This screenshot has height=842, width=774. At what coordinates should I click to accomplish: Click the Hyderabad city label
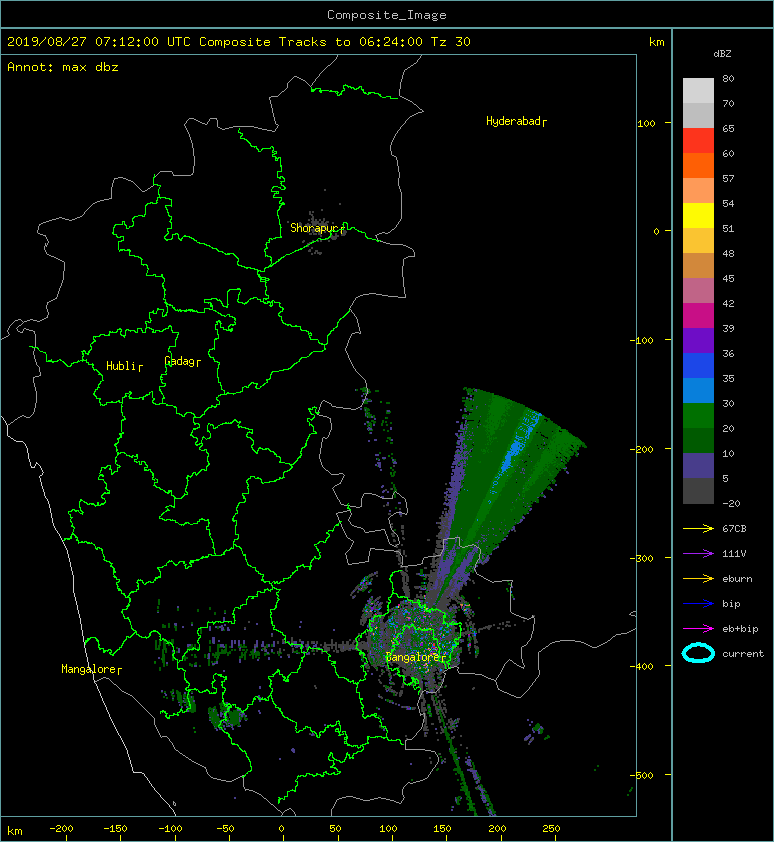tap(513, 121)
